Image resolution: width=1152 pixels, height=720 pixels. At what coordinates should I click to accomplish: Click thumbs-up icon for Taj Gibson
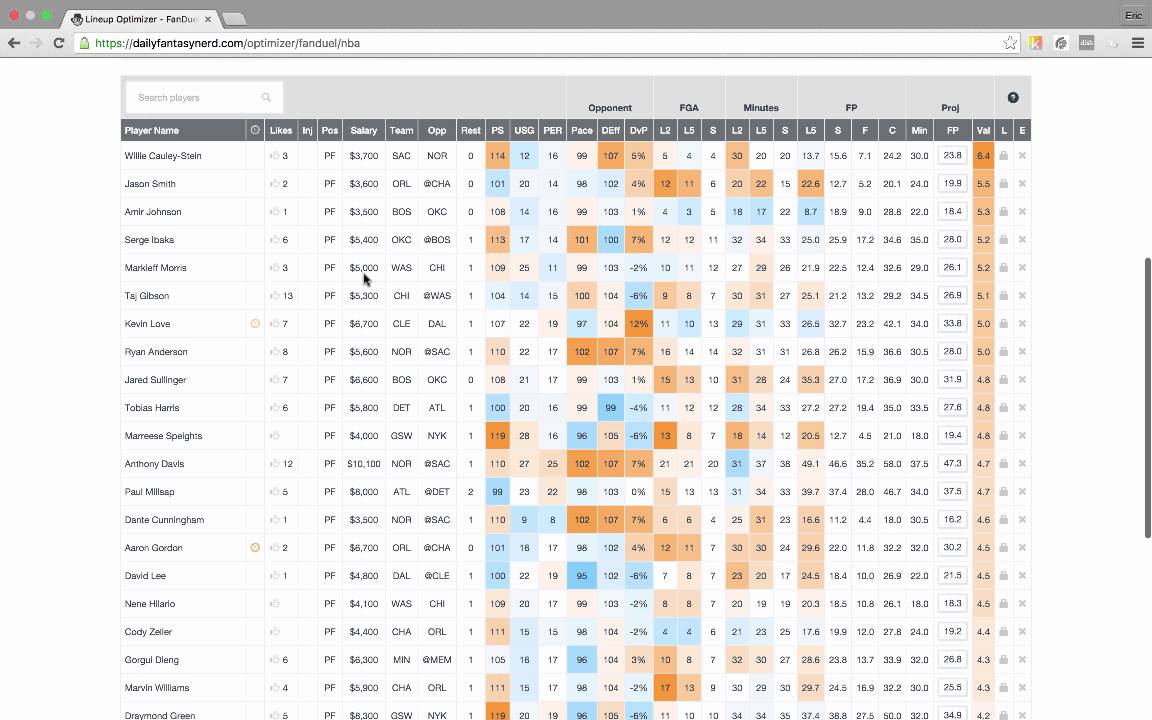point(275,295)
